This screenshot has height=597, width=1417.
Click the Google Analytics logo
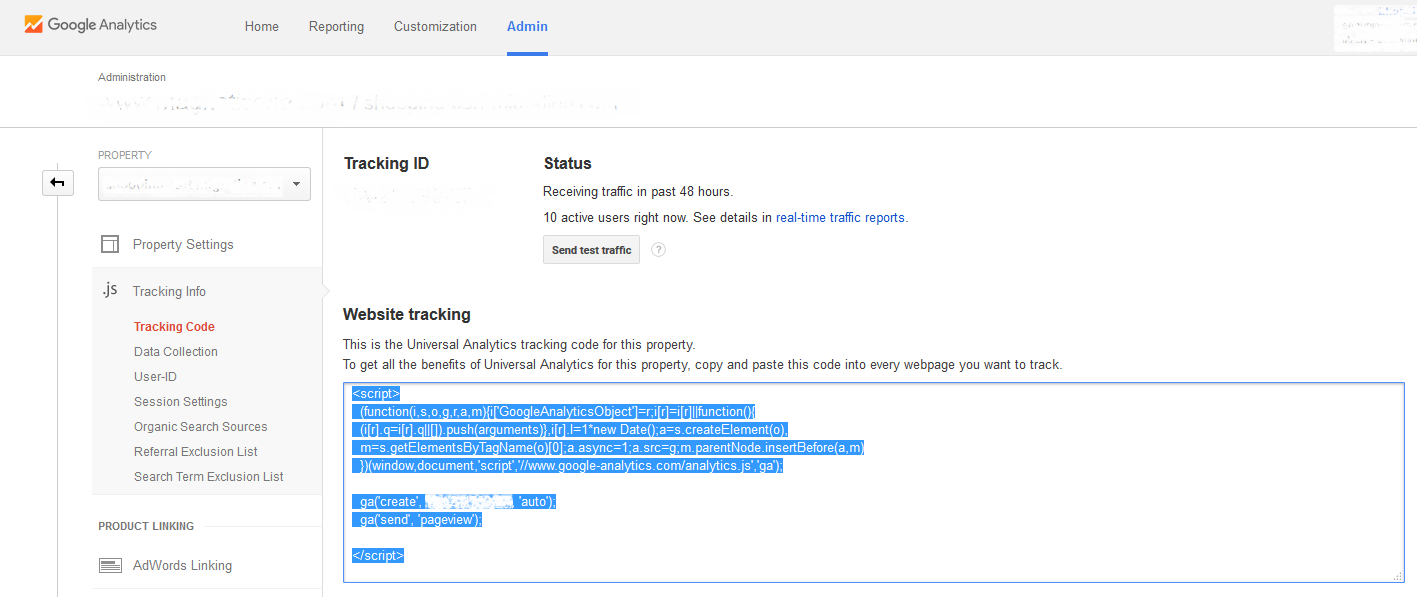click(91, 25)
